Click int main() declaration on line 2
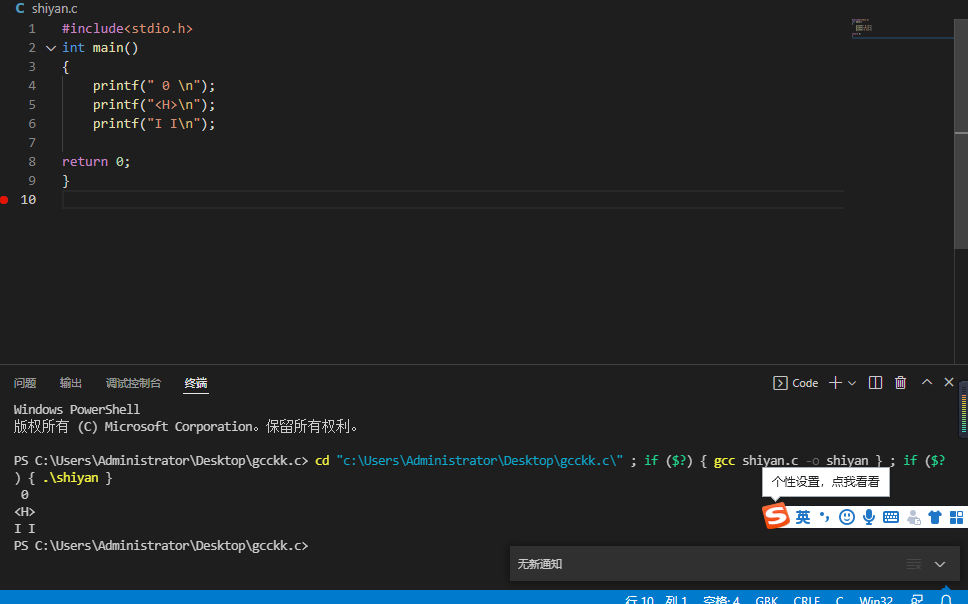 coord(100,48)
